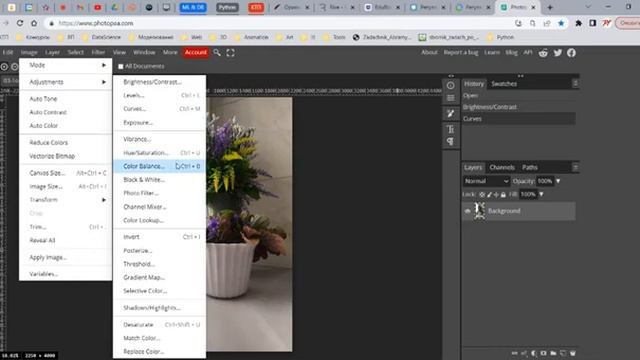Screen dimensions: 640x360
Task: Delete layer trash icon
Action: click(573, 353)
